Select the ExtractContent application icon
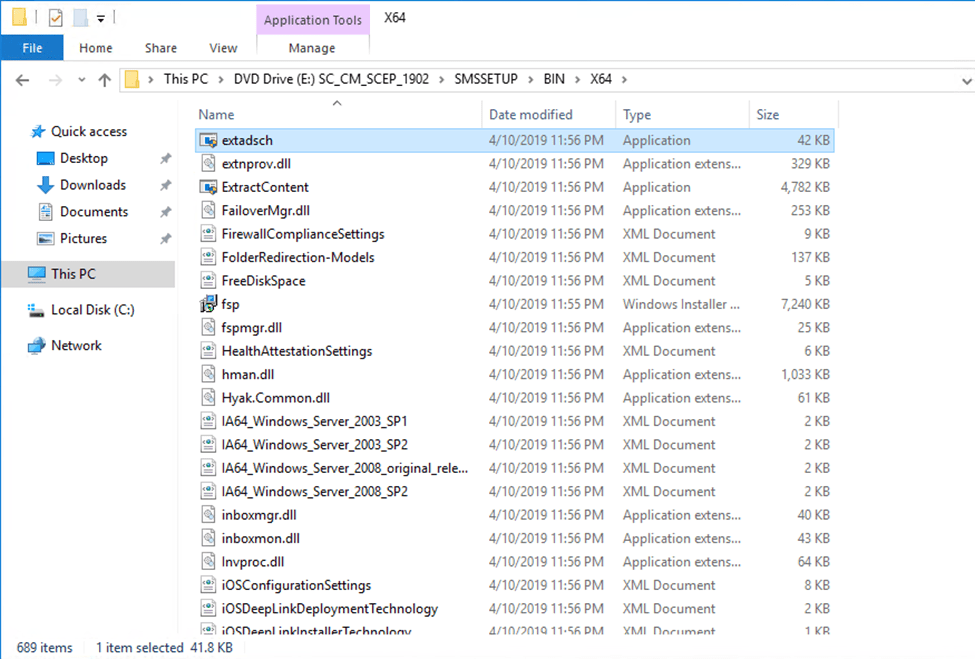This screenshot has width=975, height=659. pos(208,187)
